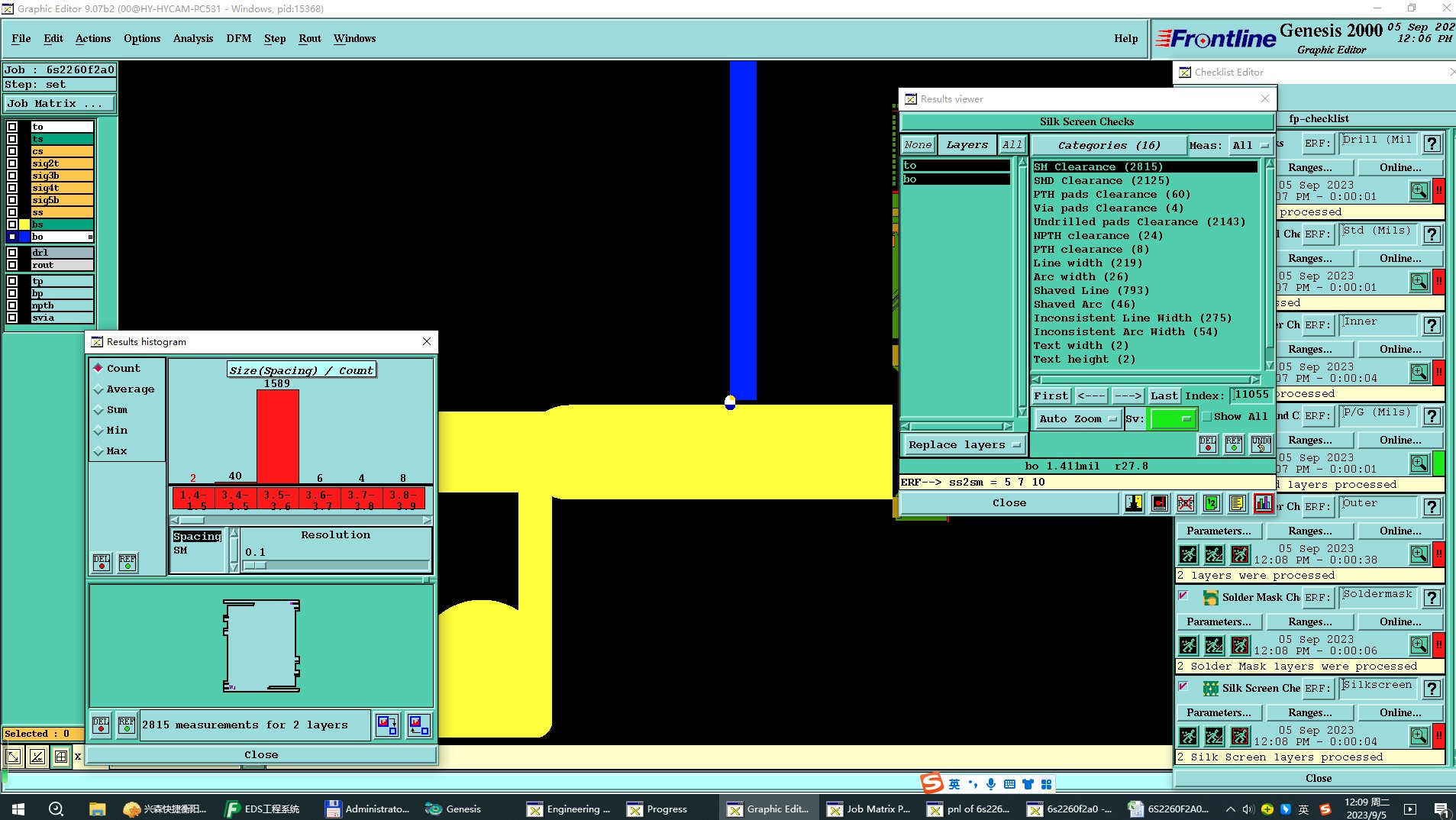The height and width of the screenshot is (820, 1456).
Task: Click the crossed-out REF icon in Results viewer
Action: click(1186, 503)
